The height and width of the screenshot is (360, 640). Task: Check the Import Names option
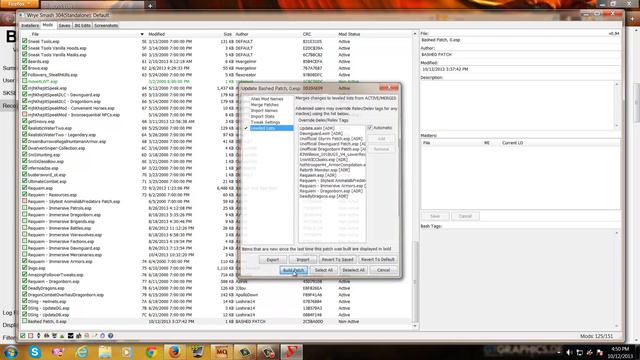(246, 110)
